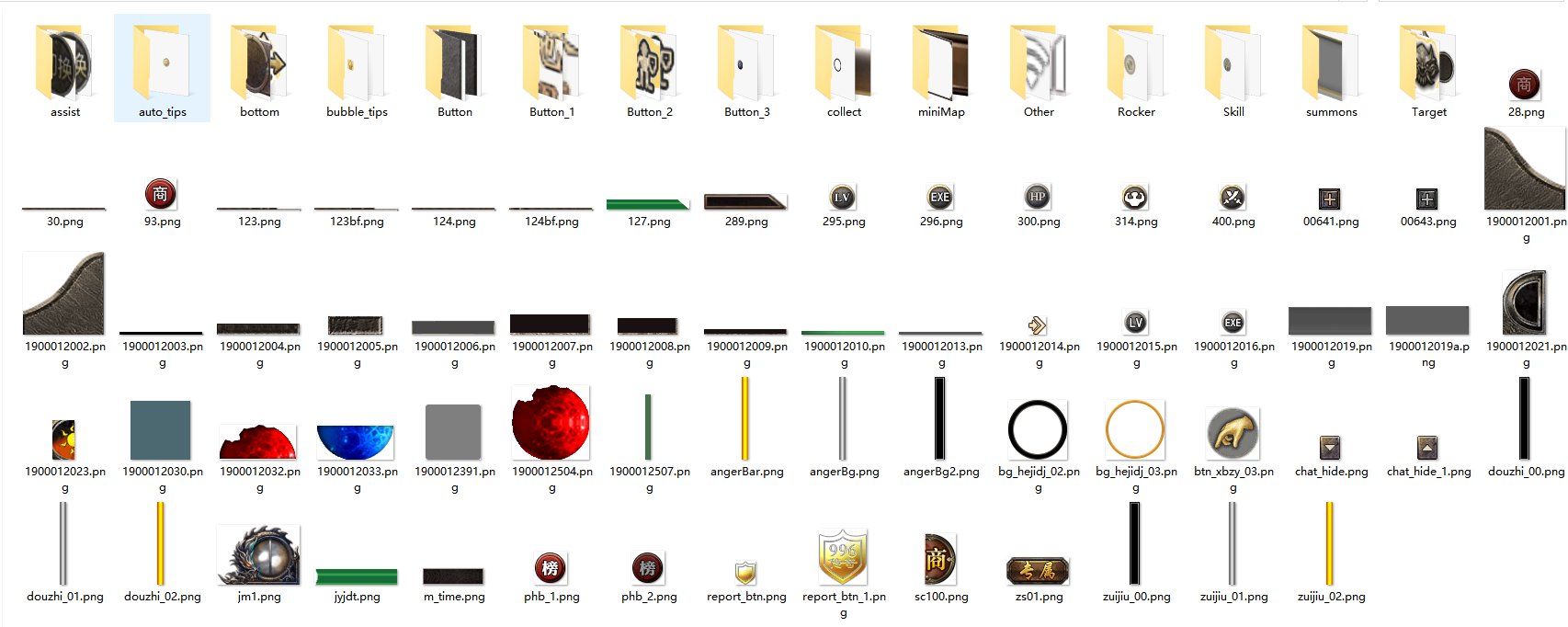Select the 1900012033.png blue half orb
The width and height of the screenshot is (1568, 627).
pos(356,442)
